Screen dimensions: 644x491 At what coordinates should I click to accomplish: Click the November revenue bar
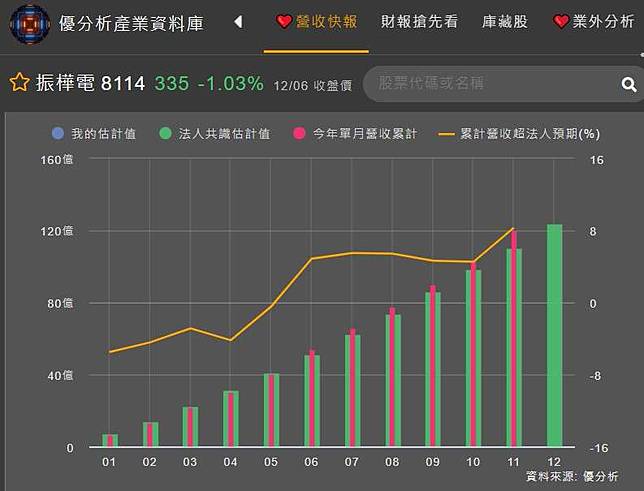(x=514, y=340)
